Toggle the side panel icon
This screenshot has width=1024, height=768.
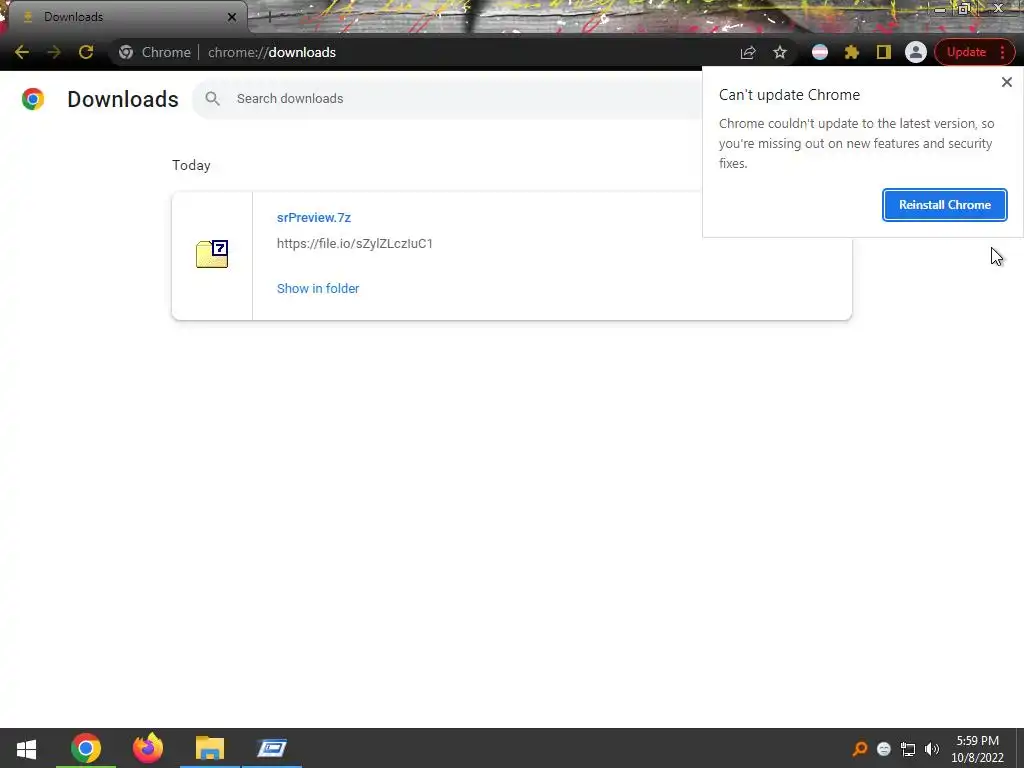tap(884, 52)
